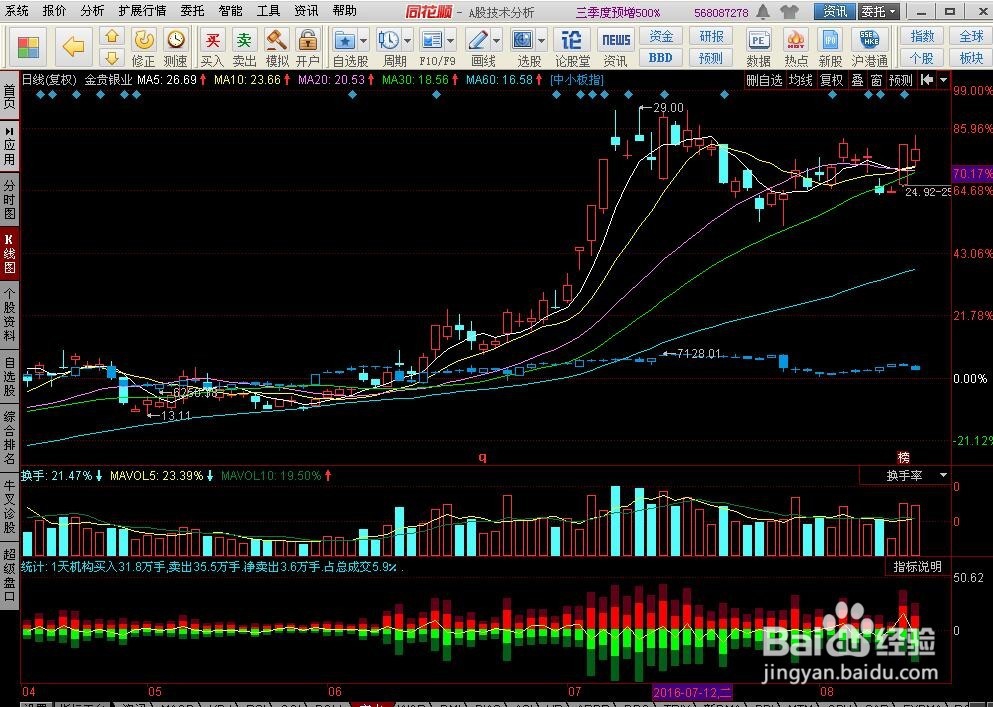Expand the 自选股 dropdown arrow

pyautogui.click(x=364, y=41)
